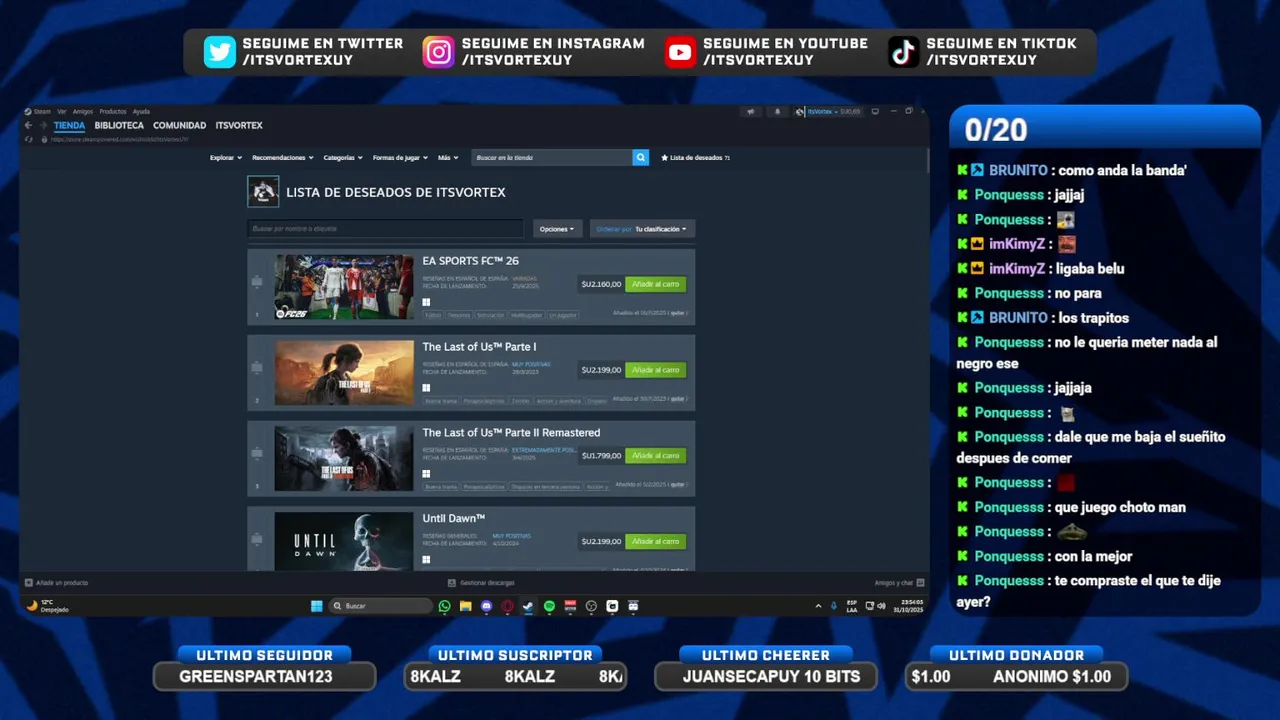
Task: Click the Amigos y chat icon at bottom right
Action: click(x=921, y=583)
